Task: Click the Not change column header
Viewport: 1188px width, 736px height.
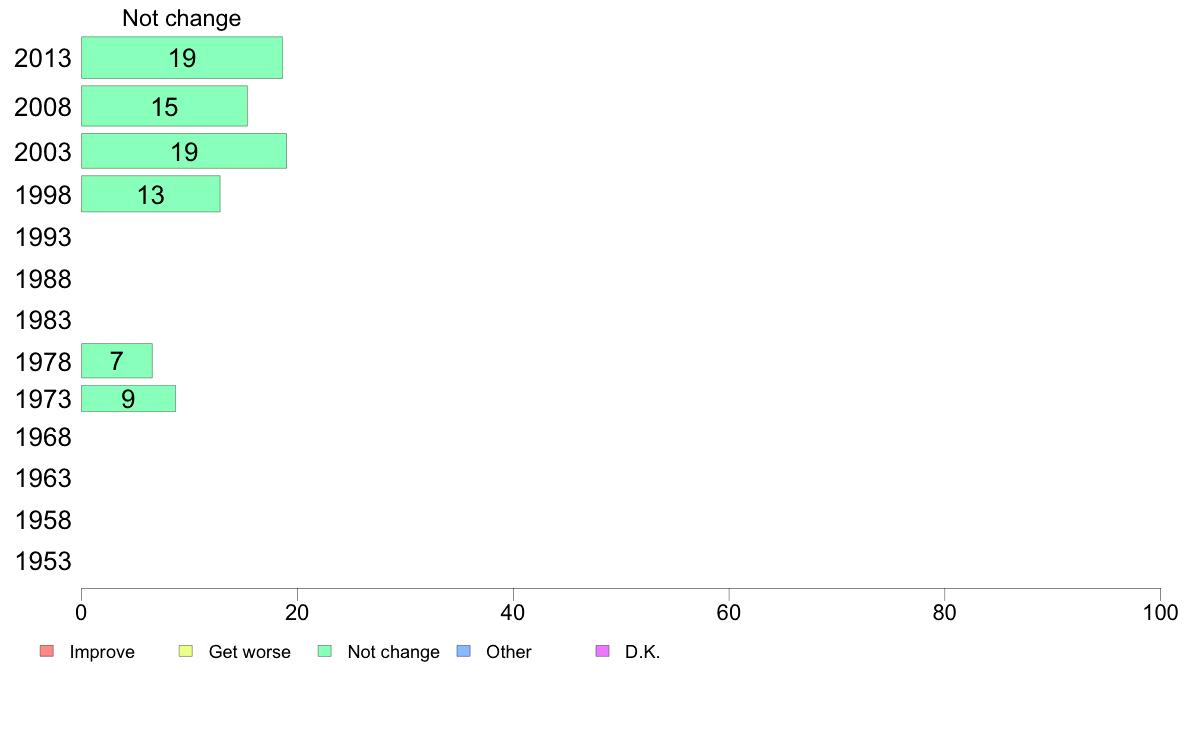Action: point(182,18)
